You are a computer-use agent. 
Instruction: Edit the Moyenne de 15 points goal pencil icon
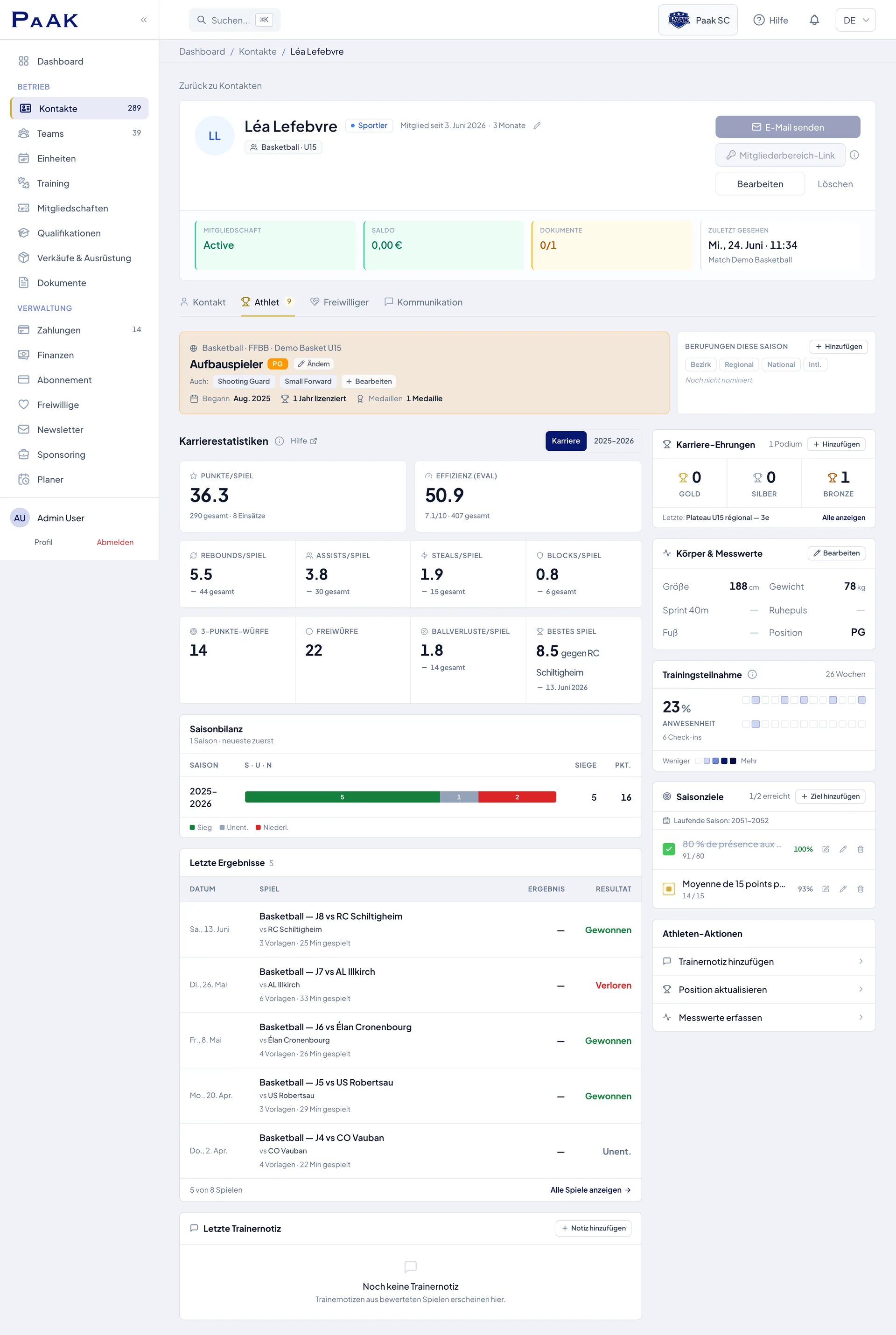[843, 889]
